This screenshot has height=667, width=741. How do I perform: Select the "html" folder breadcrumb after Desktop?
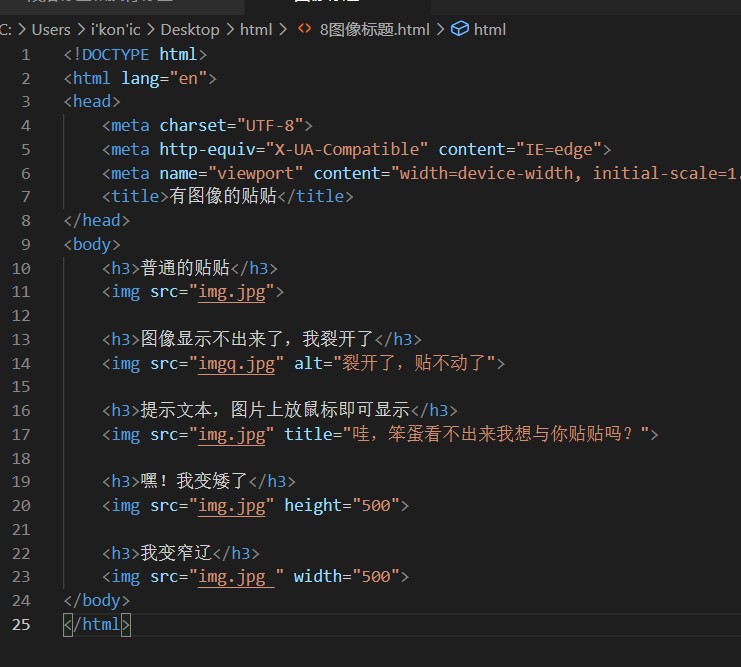click(256, 29)
